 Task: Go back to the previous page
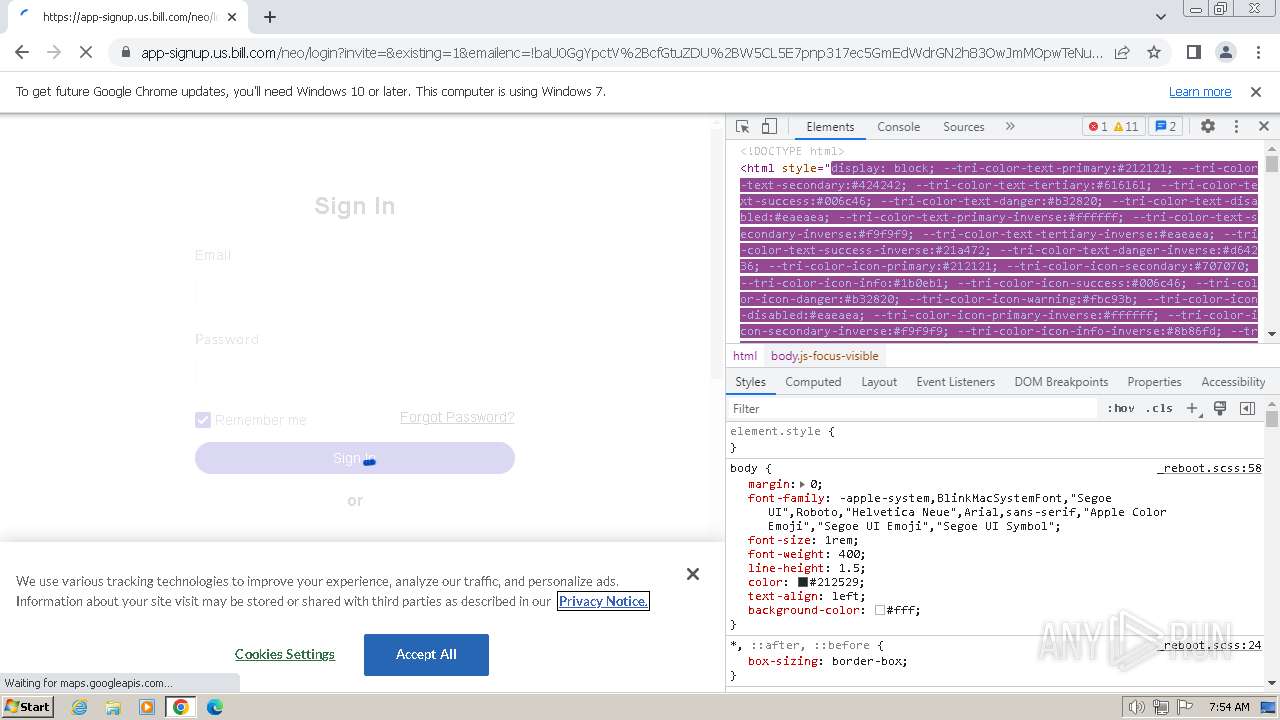click(x=22, y=52)
